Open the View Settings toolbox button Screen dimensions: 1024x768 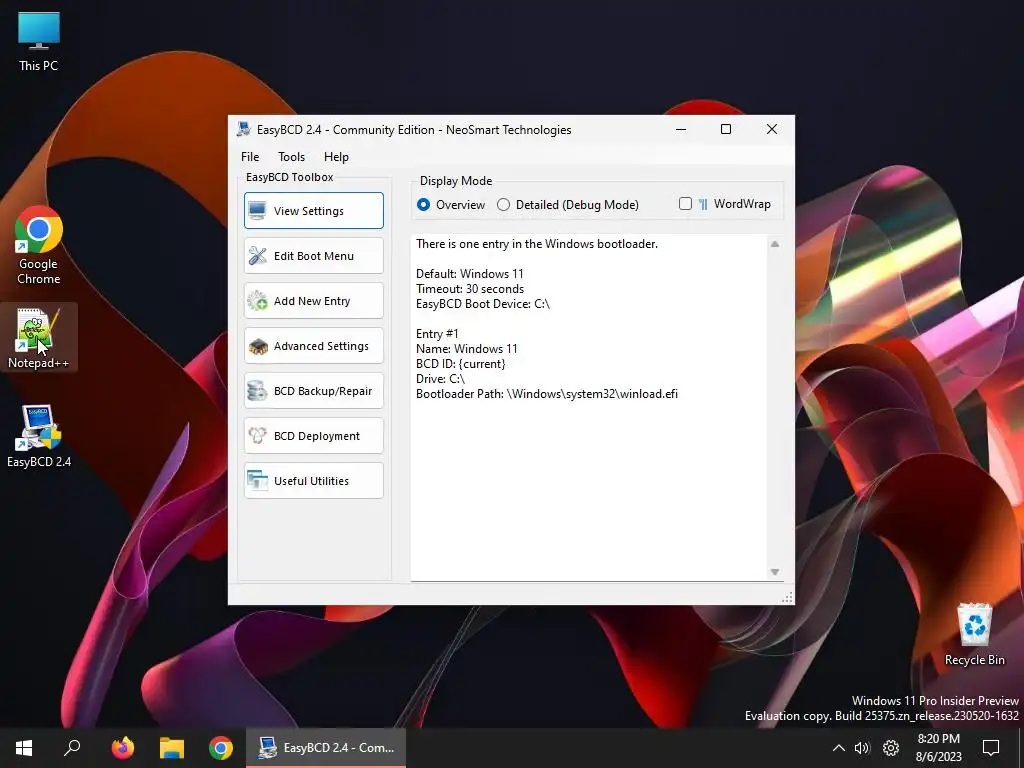[x=313, y=210]
